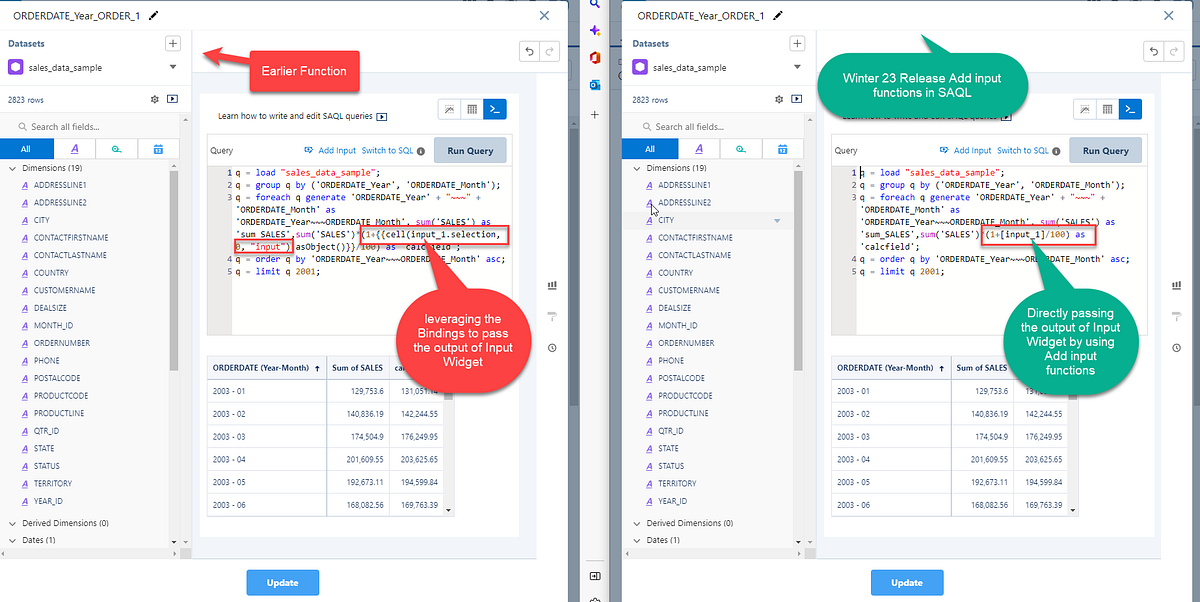
Task: Edit lens name pencil in right panel
Action: tap(777, 16)
